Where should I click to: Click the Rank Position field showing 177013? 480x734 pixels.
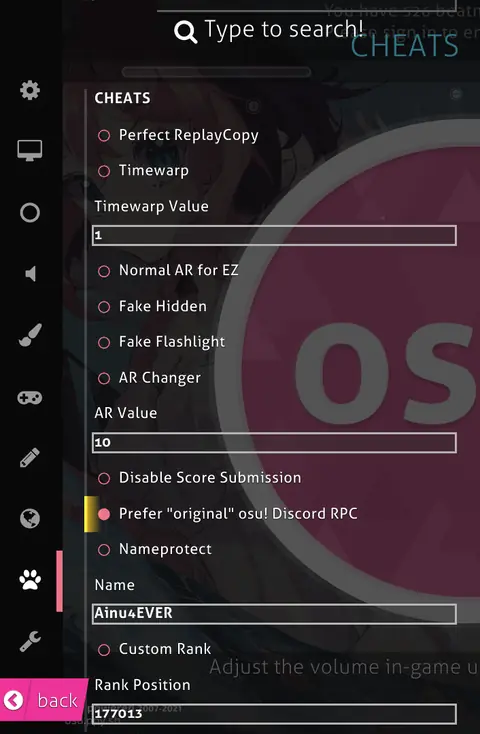[274, 714]
